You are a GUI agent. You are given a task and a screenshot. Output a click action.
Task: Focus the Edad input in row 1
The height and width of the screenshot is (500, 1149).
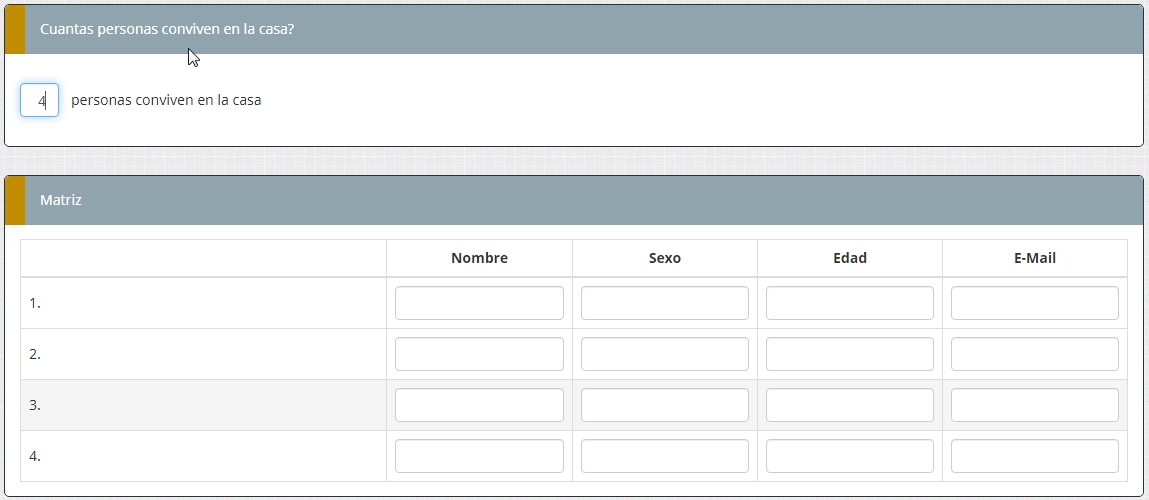coord(849,303)
